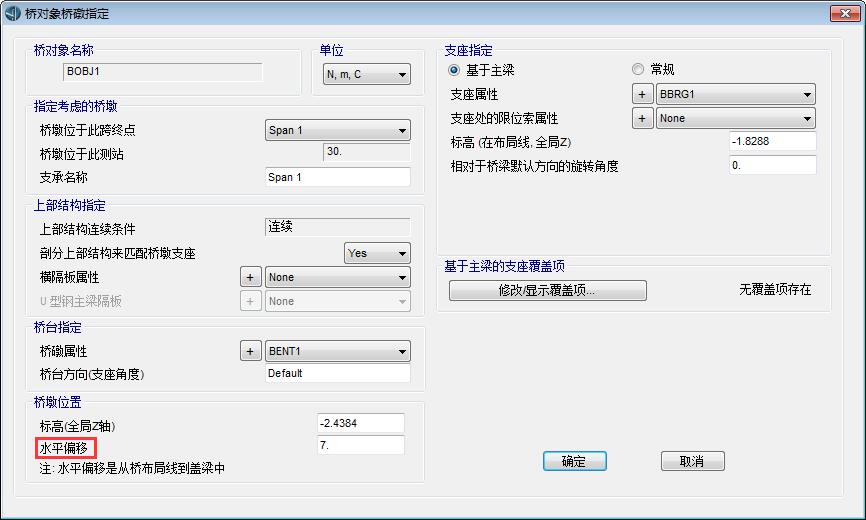
Task: Open the units dropdown showing N, m, C
Action: click(x=367, y=74)
